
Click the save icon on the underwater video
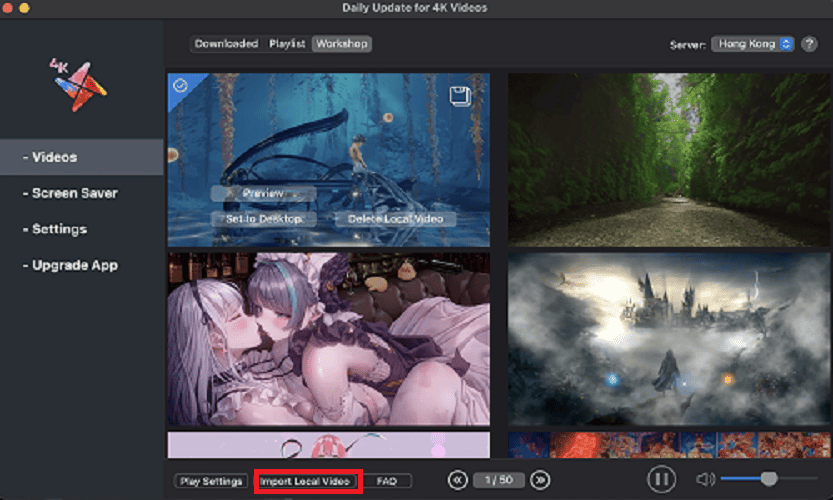460,96
